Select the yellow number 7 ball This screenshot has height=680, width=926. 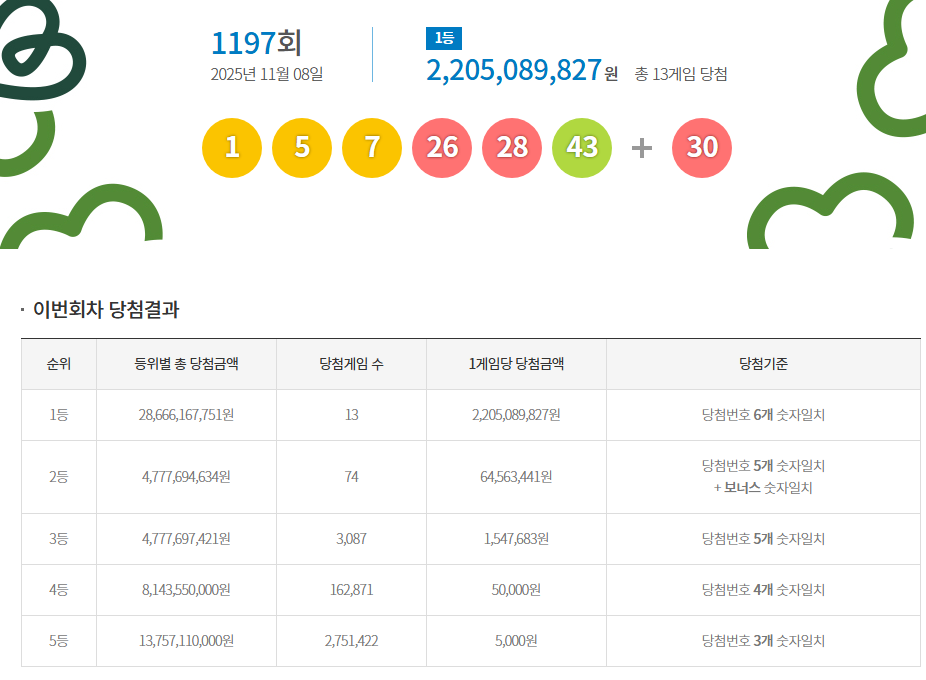[372, 148]
